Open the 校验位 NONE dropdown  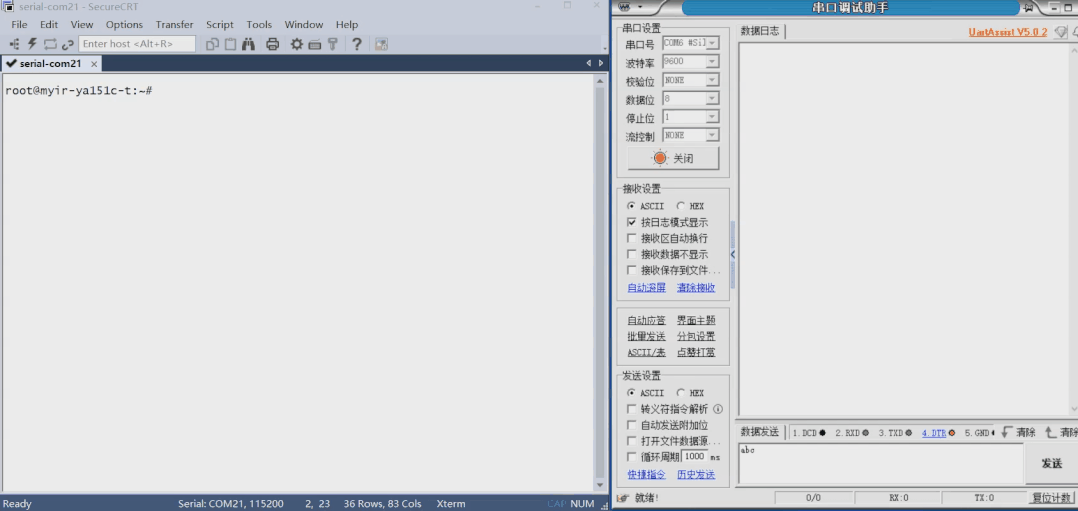(x=712, y=80)
